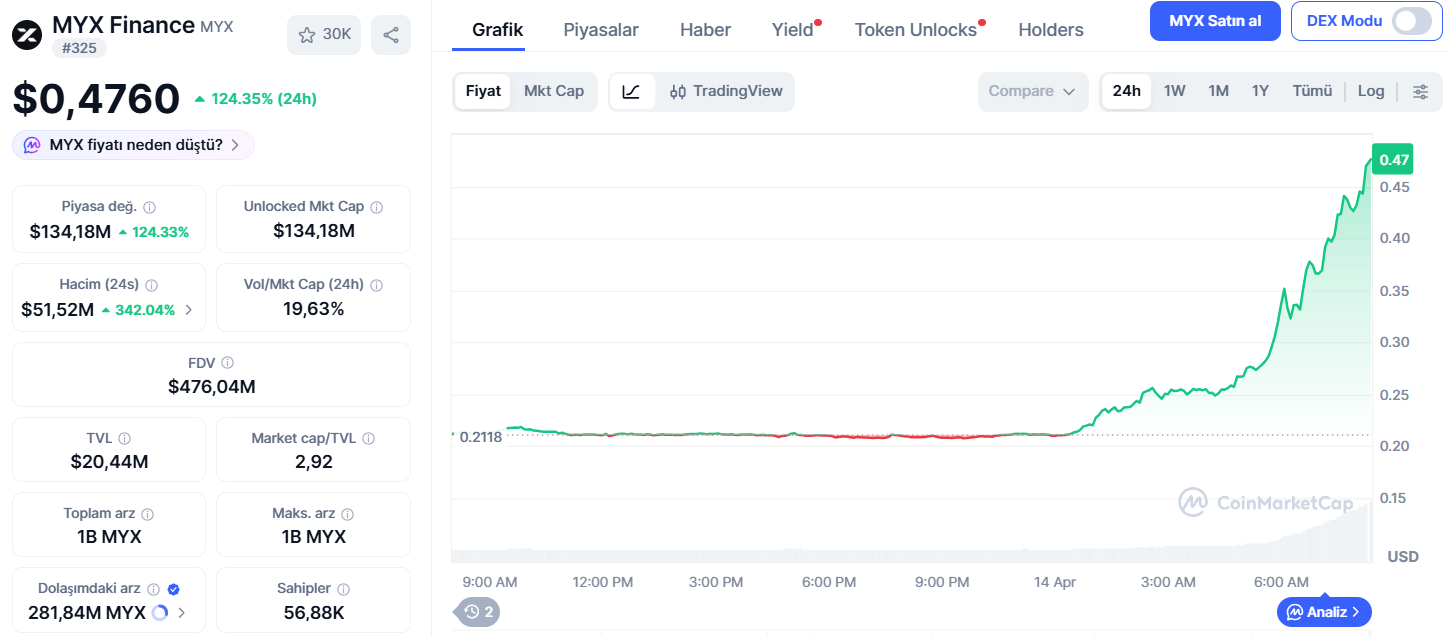The width and height of the screenshot is (1448, 636).
Task: Click info icon next to Vol/Mkt Cap (24h)
Action: pos(377,285)
